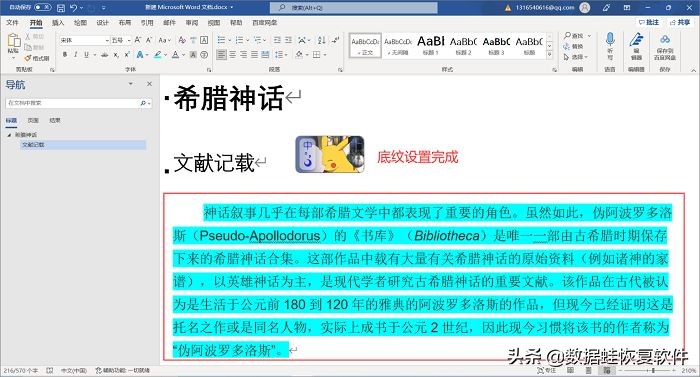Click the search box in title bar
This screenshot has height=377, width=700.
[354, 8]
